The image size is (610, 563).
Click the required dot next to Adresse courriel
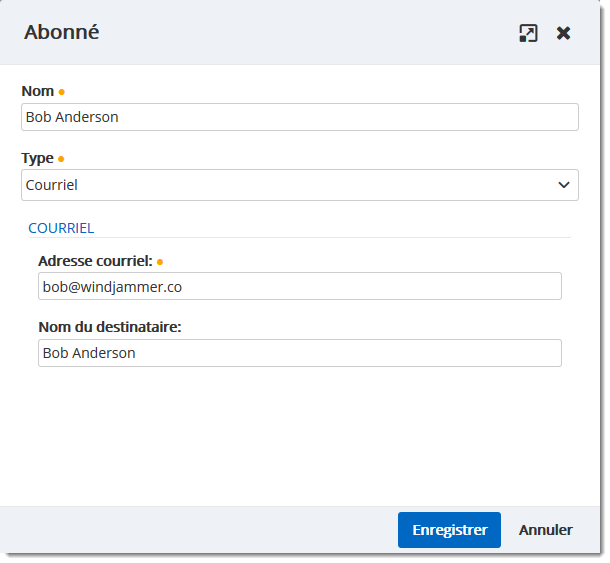coord(160,262)
